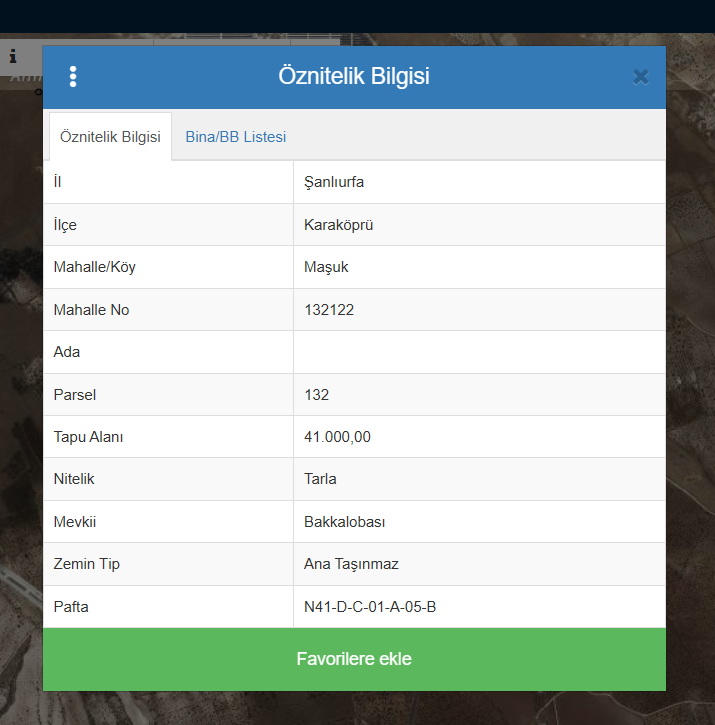Click the Mahalle/Köy row label
This screenshot has height=725, width=715.
pyautogui.click(x=93, y=267)
